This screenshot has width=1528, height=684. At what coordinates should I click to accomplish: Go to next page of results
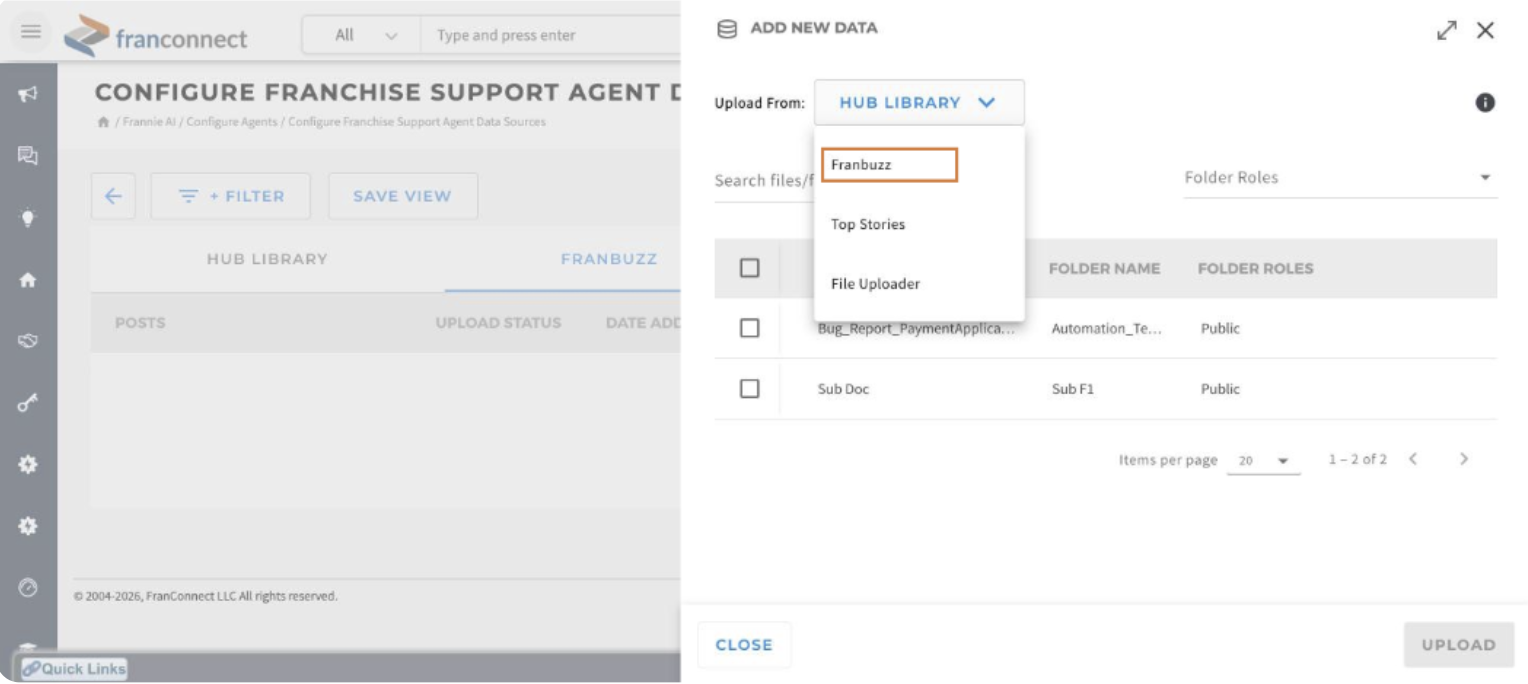(x=1464, y=459)
